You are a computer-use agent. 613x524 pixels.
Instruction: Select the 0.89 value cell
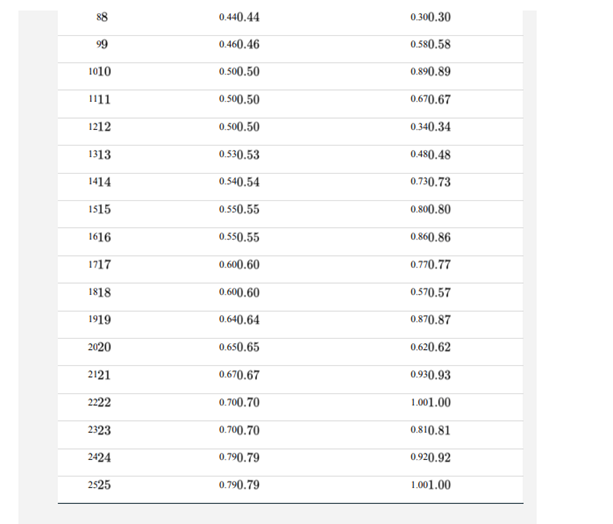point(431,72)
